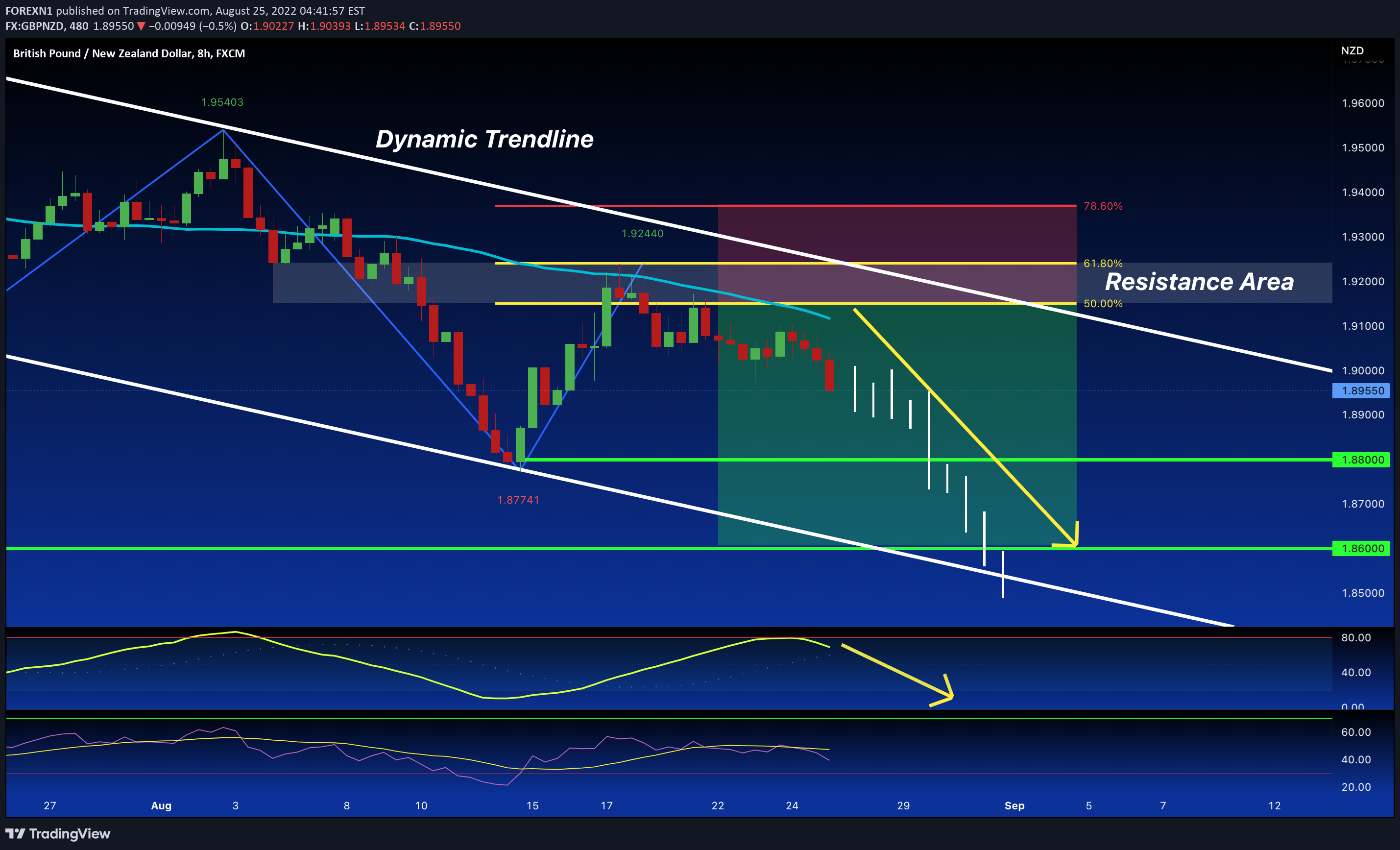The image size is (1400, 850).
Task: Click the FOREXN1 author name
Action: (x=29, y=11)
